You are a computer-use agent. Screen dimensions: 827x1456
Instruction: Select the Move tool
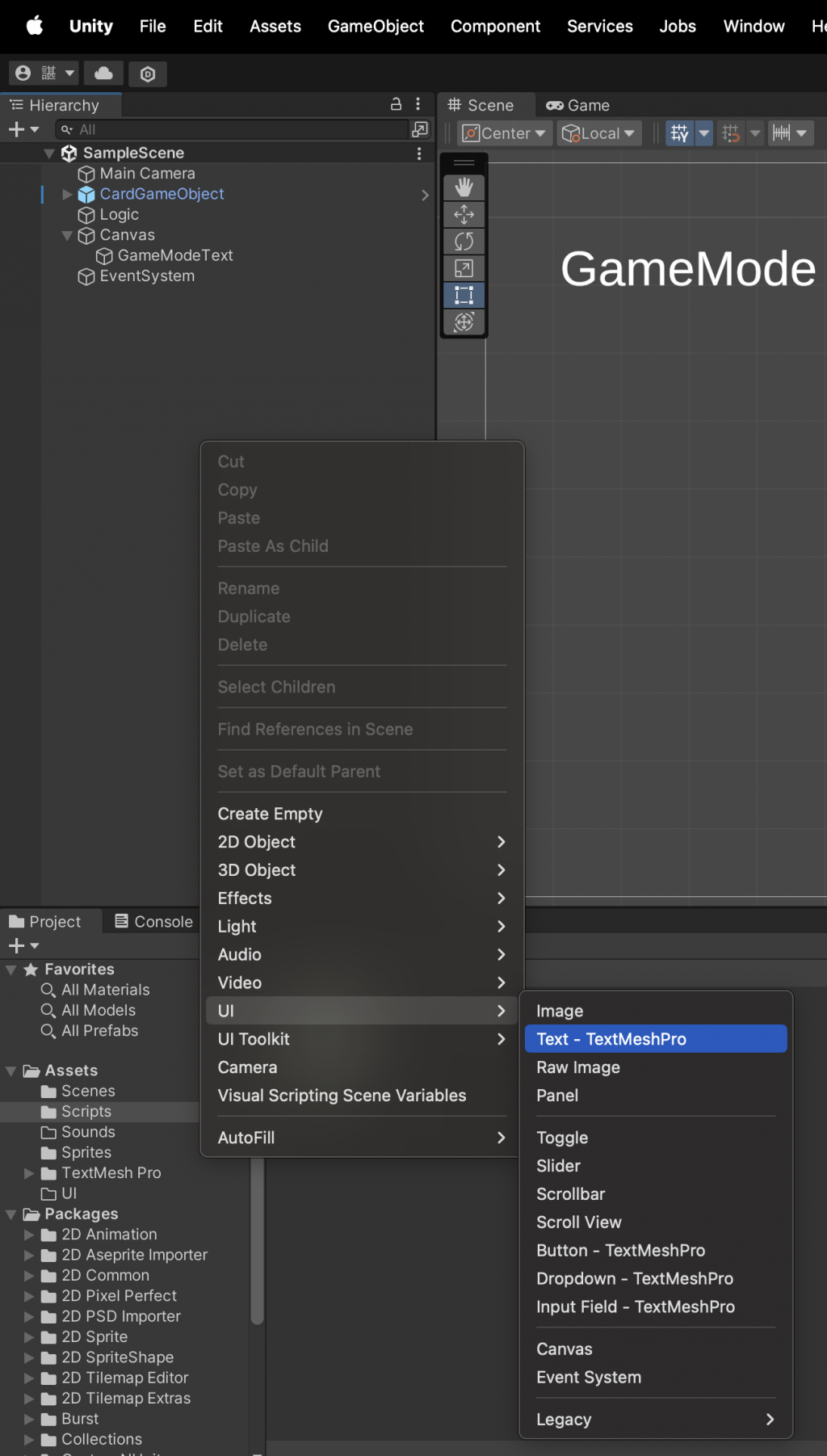click(x=464, y=214)
